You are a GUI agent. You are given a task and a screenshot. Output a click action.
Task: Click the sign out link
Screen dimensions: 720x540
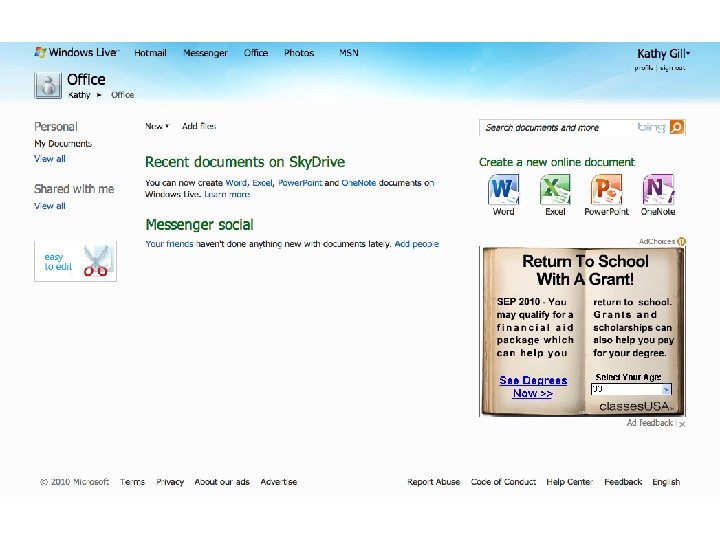click(x=673, y=68)
